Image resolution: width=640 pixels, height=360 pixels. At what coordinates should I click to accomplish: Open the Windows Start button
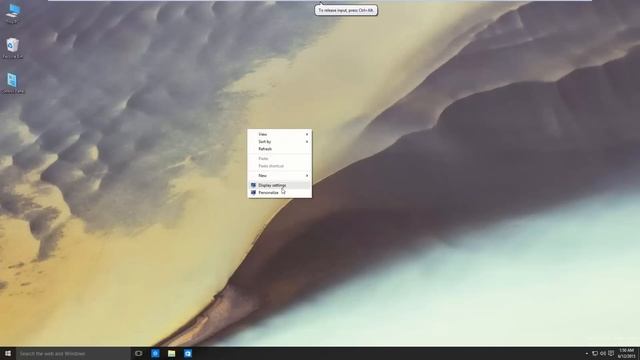8,353
